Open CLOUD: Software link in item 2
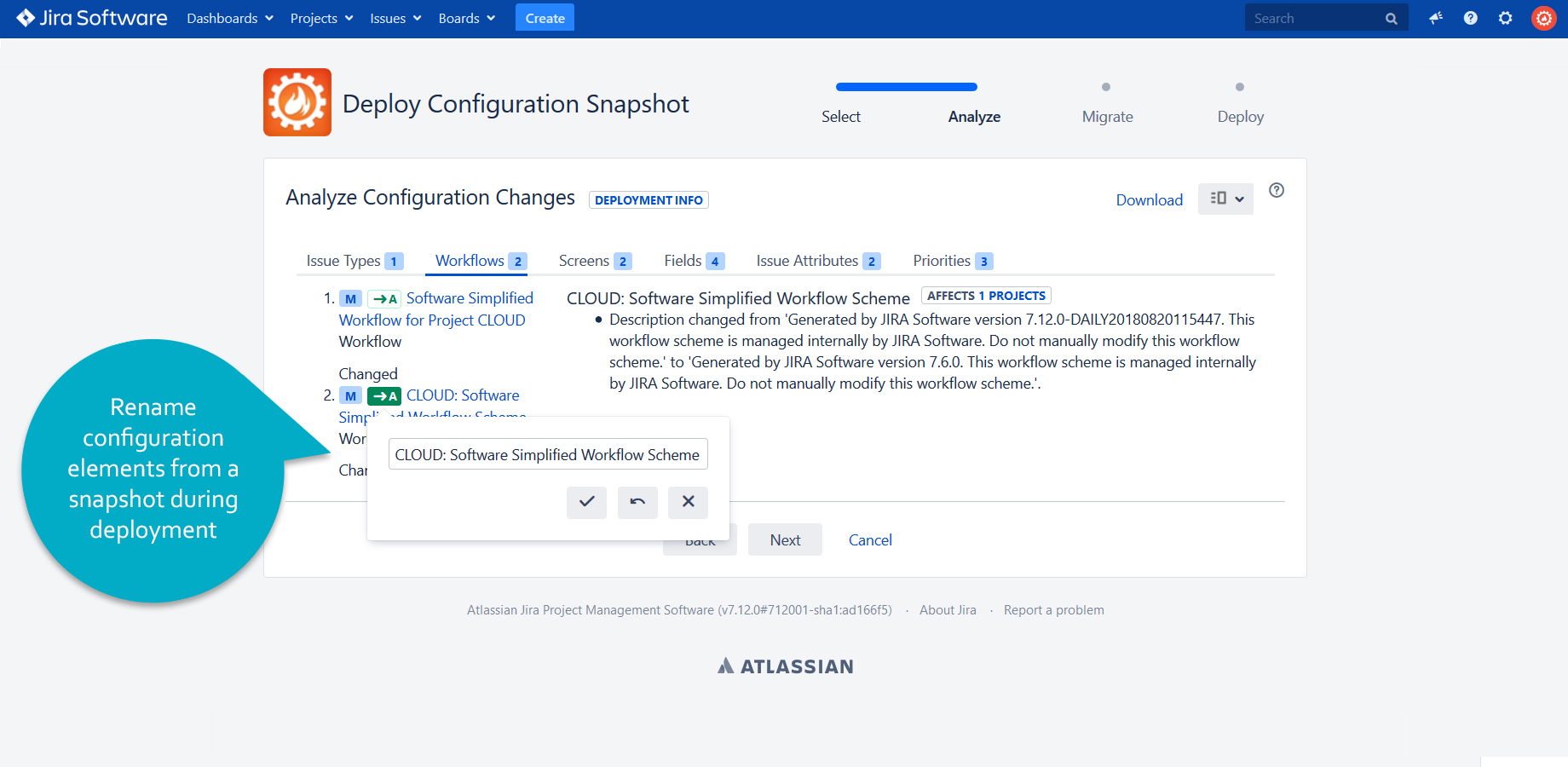This screenshot has width=1568, height=767. tap(463, 395)
